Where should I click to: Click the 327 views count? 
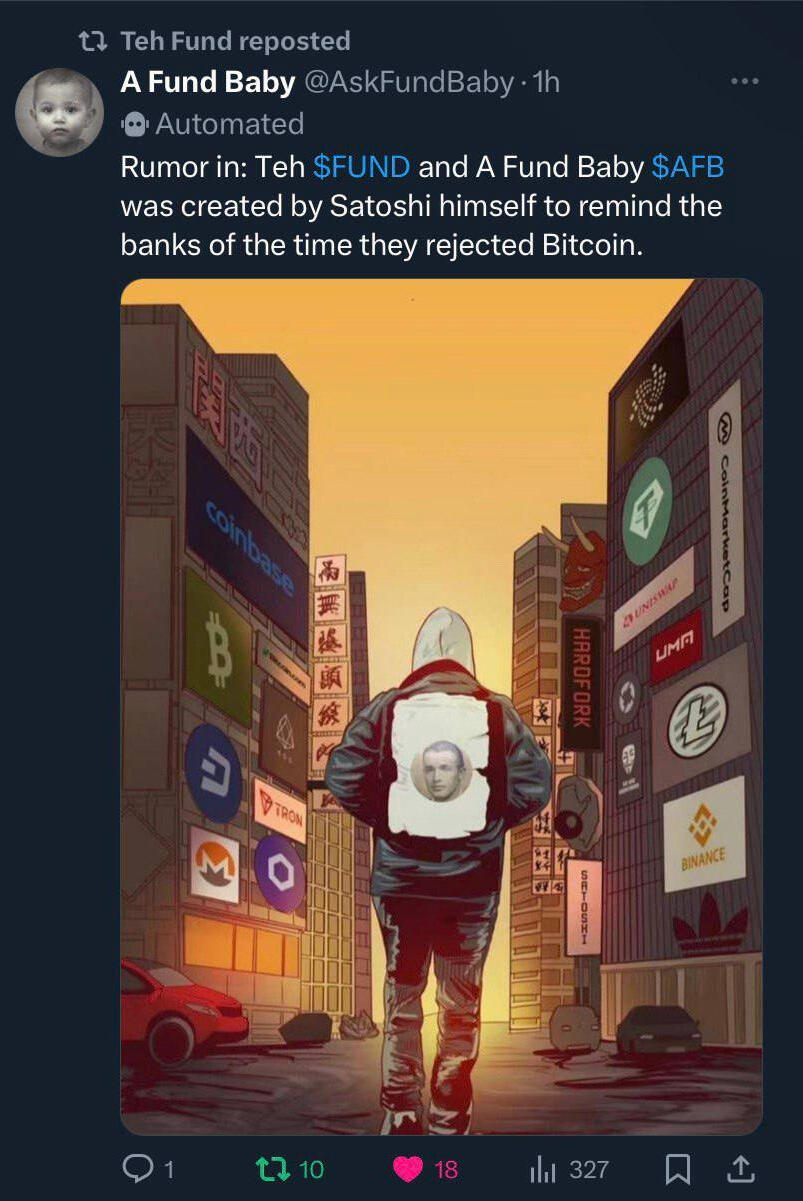coord(589,1169)
